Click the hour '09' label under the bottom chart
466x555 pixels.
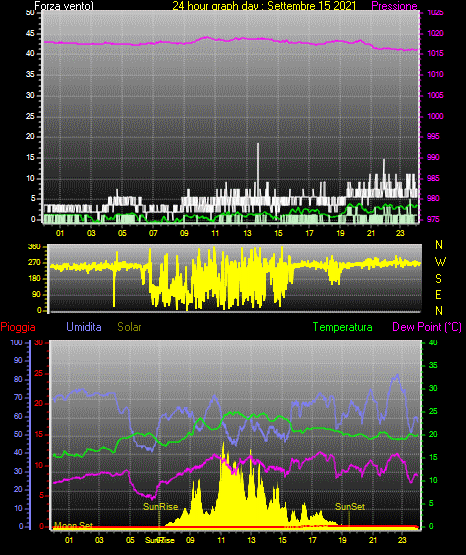190,540
